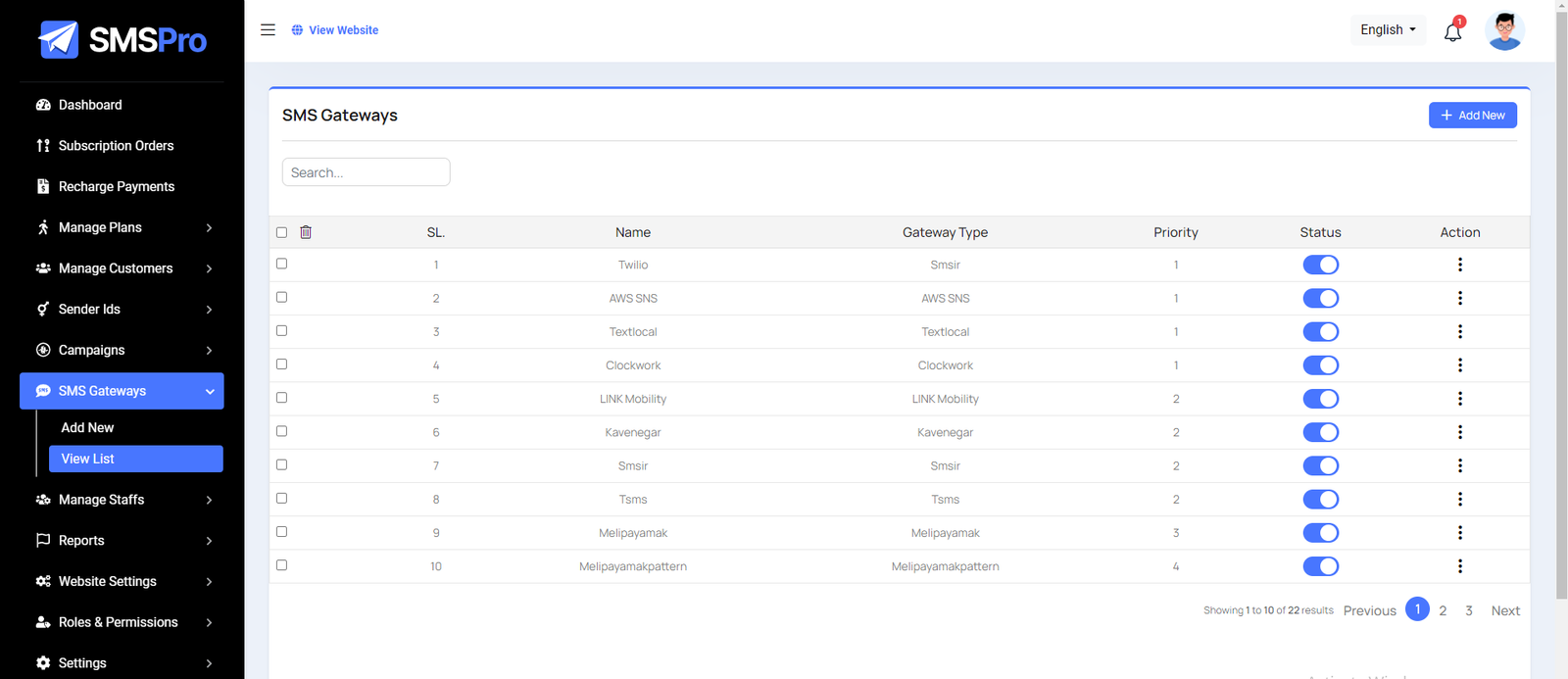Open action menu for Smsir row 7

[1460, 465]
